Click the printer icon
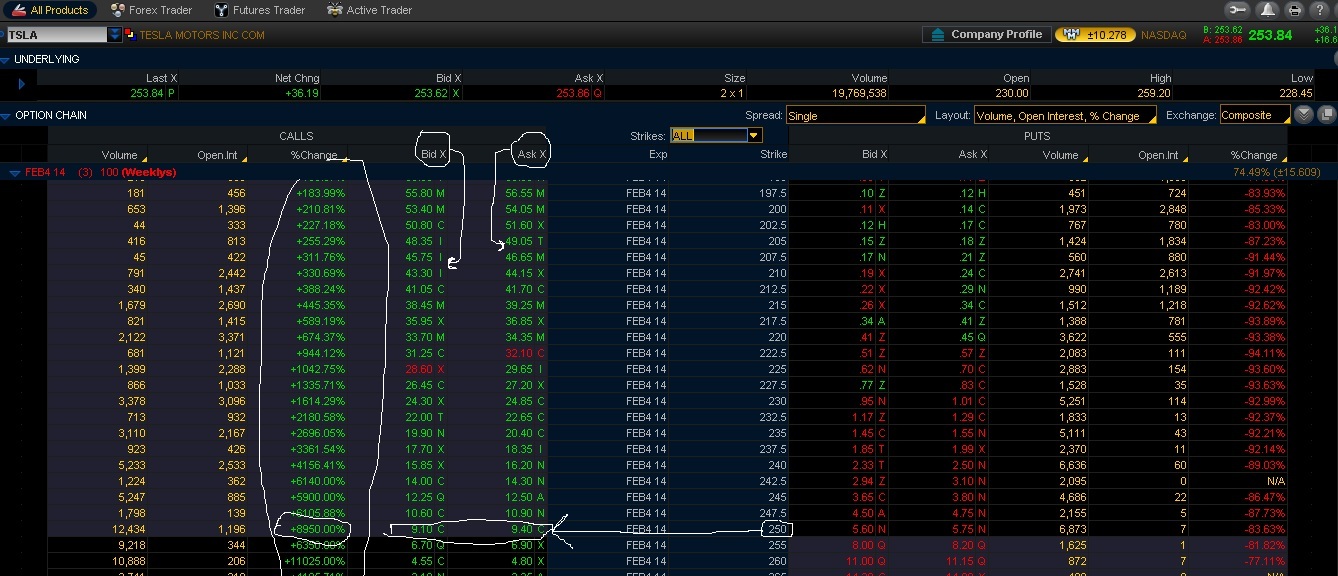Image resolution: width=1338 pixels, height=576 pixels. pos(1295,10)
